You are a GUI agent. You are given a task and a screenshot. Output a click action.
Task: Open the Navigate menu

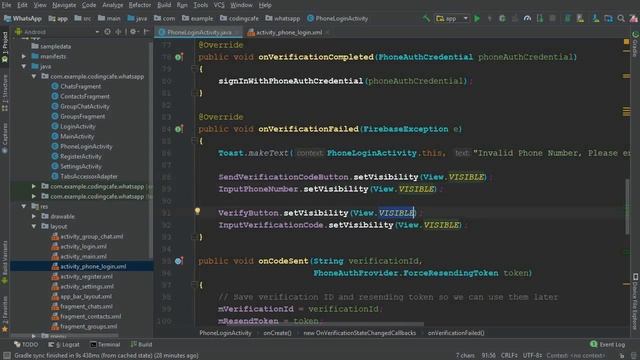pyautogui.click(x=64, y=5)
